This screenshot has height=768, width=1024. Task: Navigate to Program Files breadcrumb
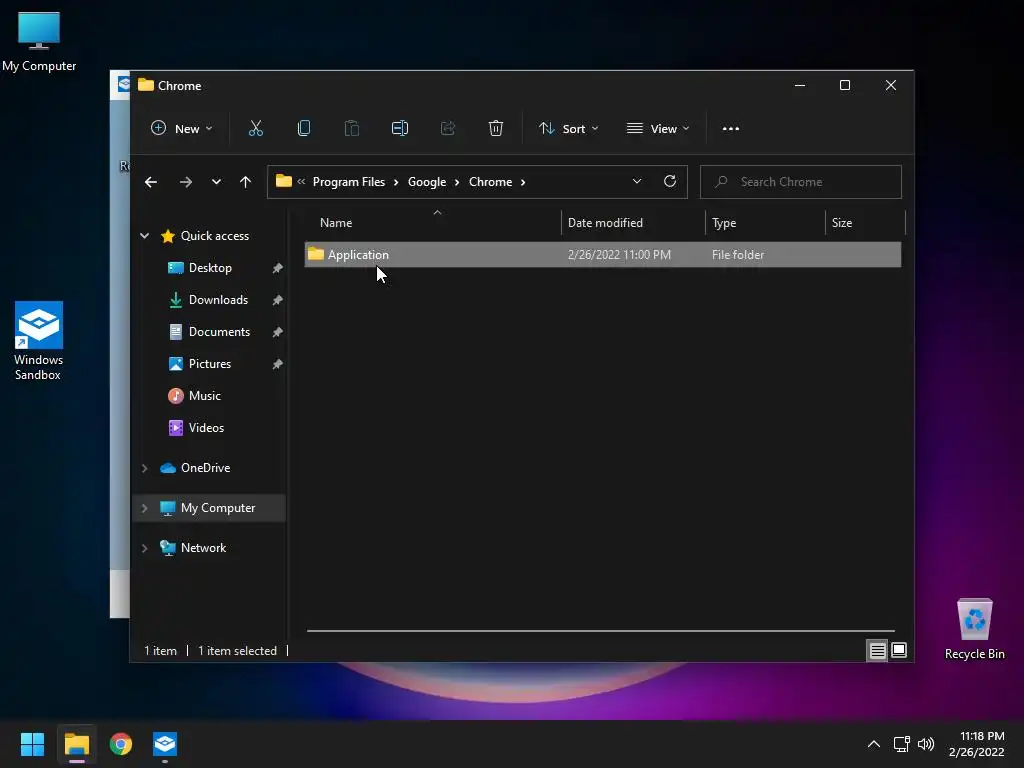coord(349,182)
